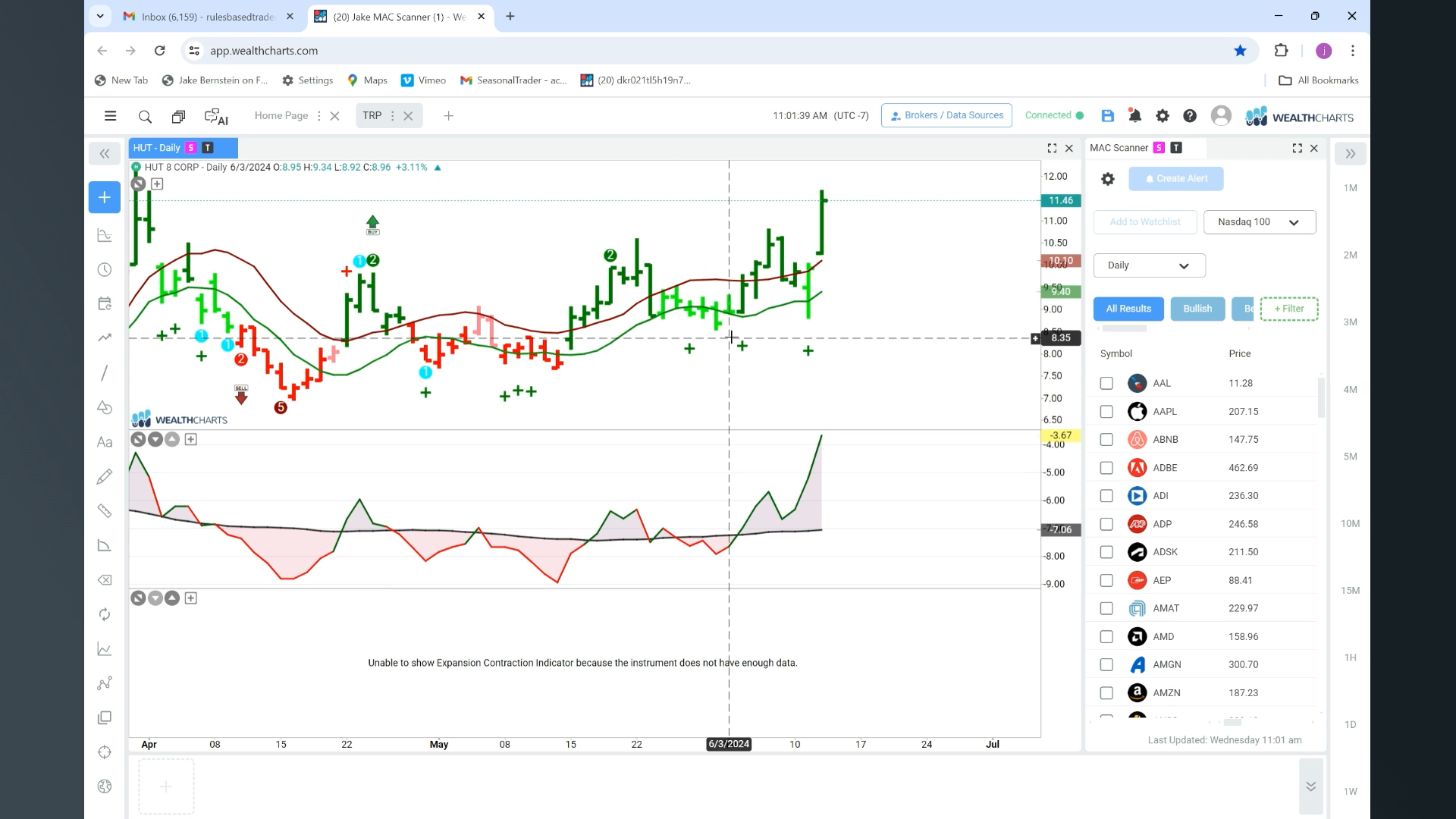Image resolution: width=1456 pixels, height=819 pixels.
Task: Expand bottom panel double down chevron
Action: point(1310,786)
